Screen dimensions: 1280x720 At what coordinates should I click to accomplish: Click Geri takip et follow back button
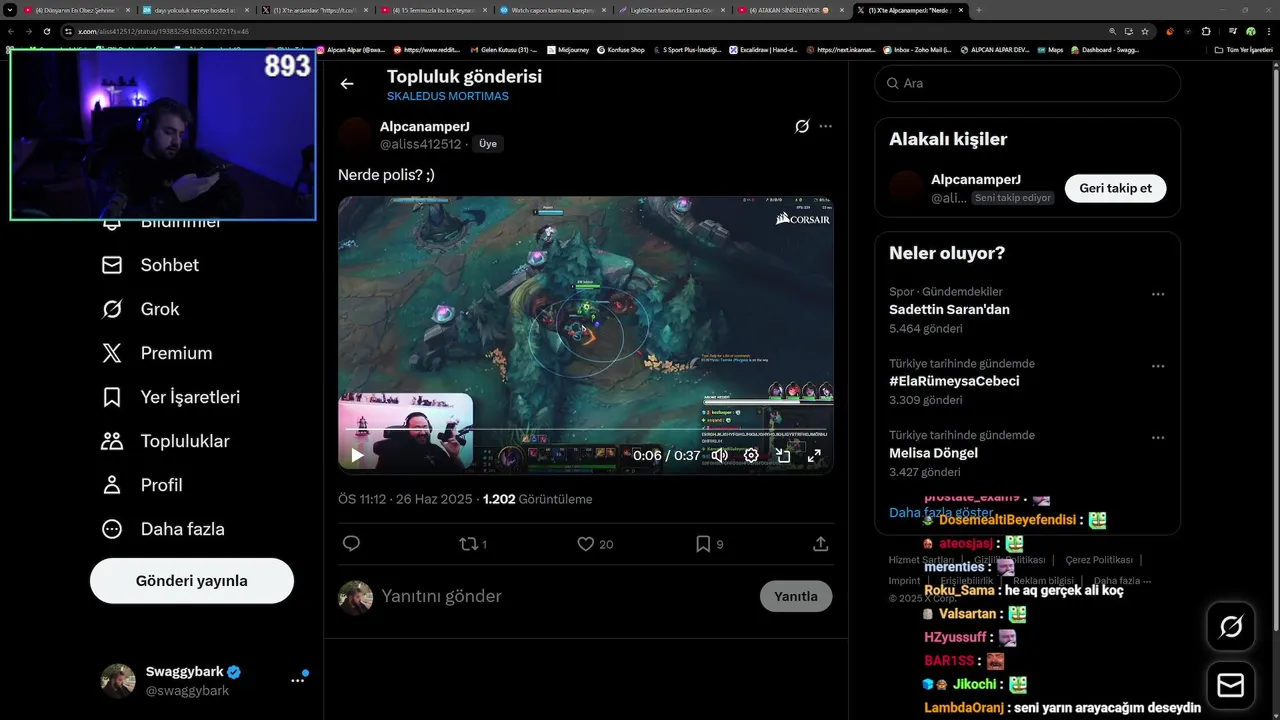click(1115, 188)
